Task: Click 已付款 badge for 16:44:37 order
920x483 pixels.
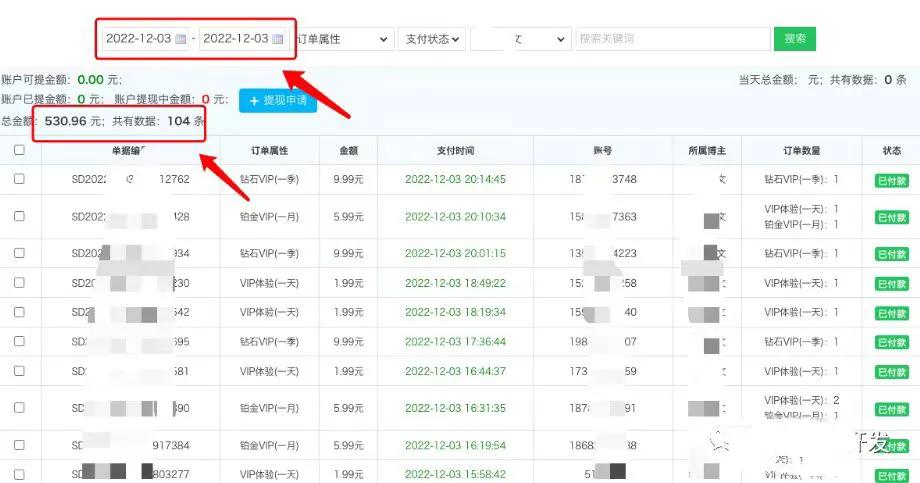Action: (892, 373)
